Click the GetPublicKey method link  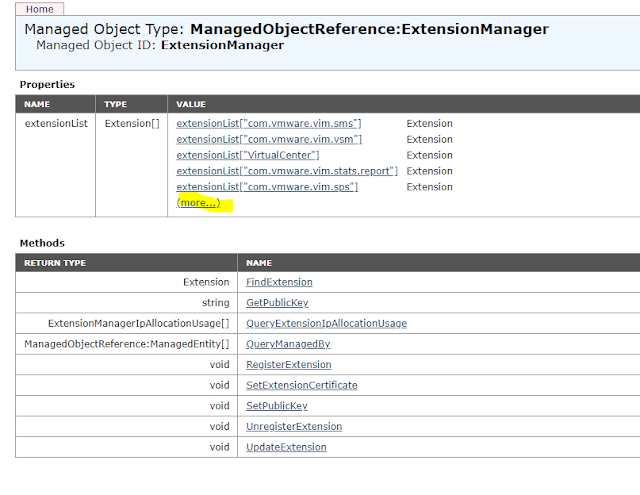276,302
